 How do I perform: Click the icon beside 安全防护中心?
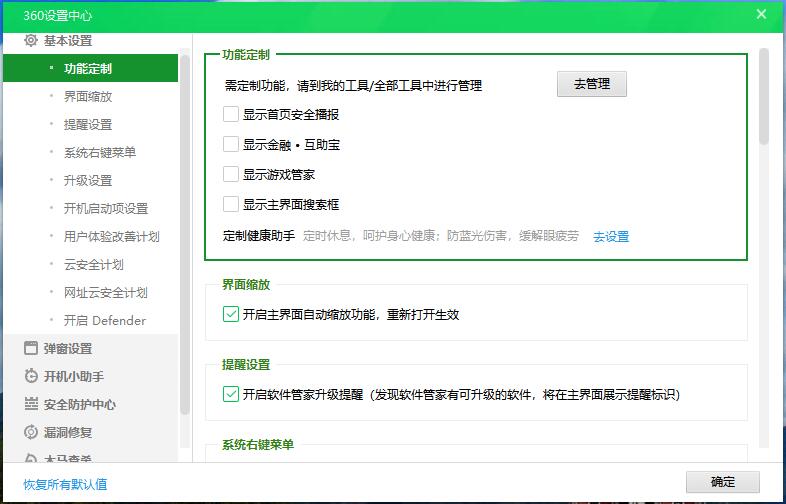(x=31, y=404)
